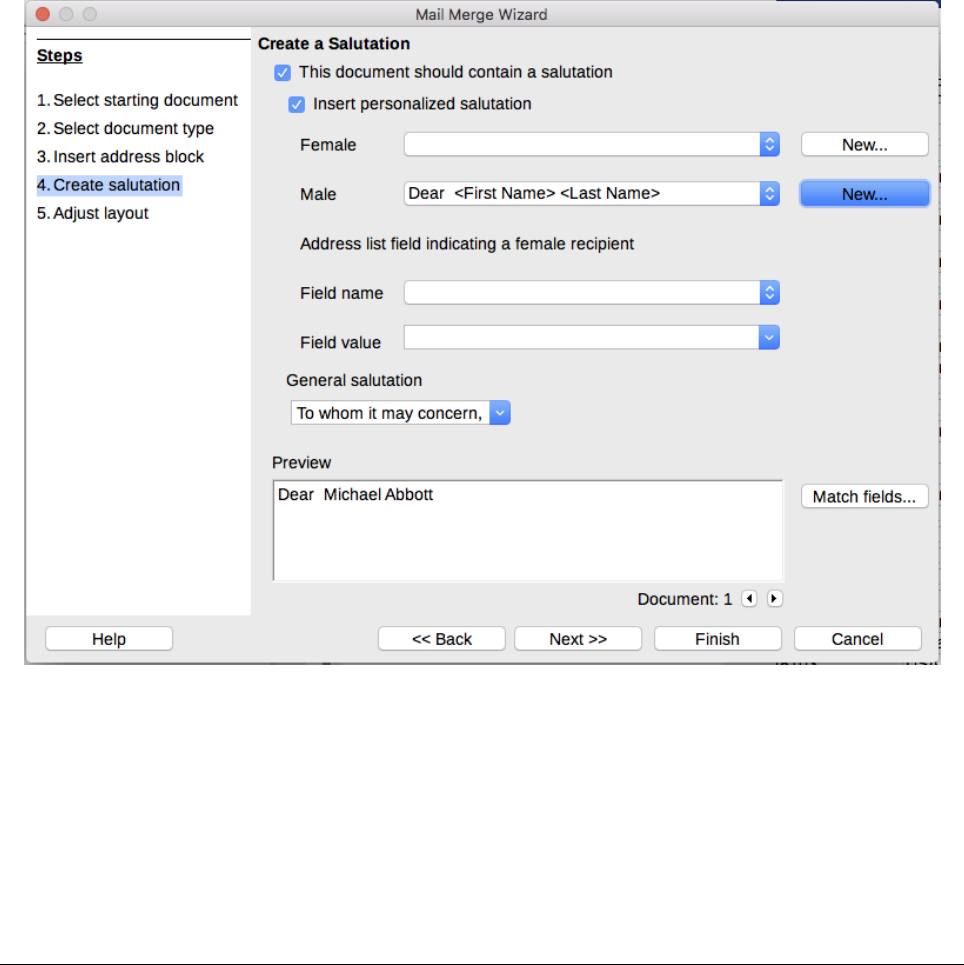Click the Help button
Viewport: 964px width, 965px height.
pos(109,639)
